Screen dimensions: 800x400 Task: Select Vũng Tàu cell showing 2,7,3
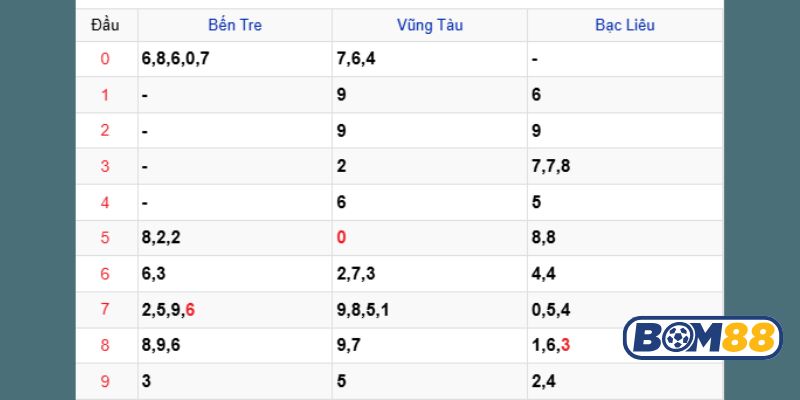pos(356,274)
